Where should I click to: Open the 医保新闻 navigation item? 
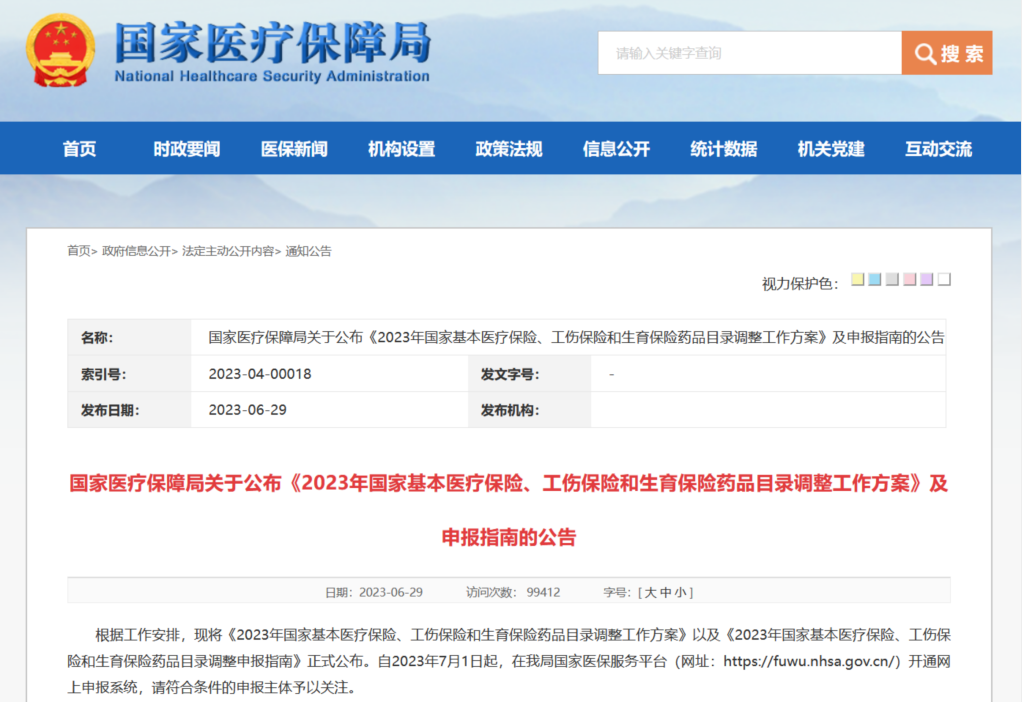click(295, 149)
